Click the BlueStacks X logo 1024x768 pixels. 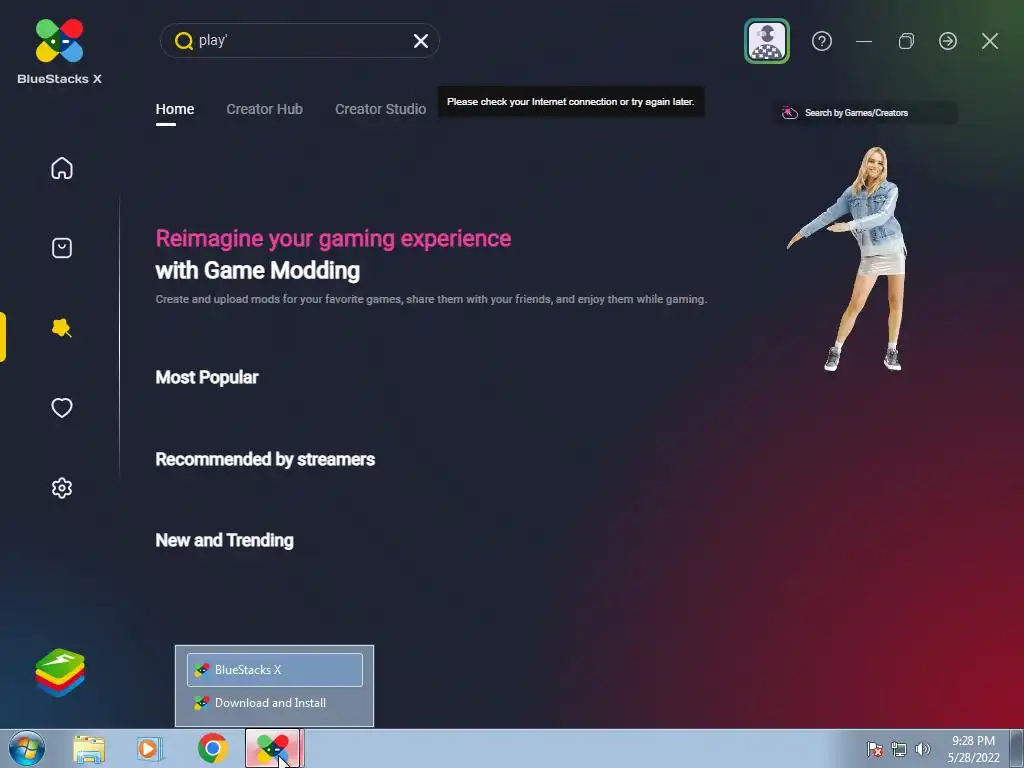(x=59, y=51)
